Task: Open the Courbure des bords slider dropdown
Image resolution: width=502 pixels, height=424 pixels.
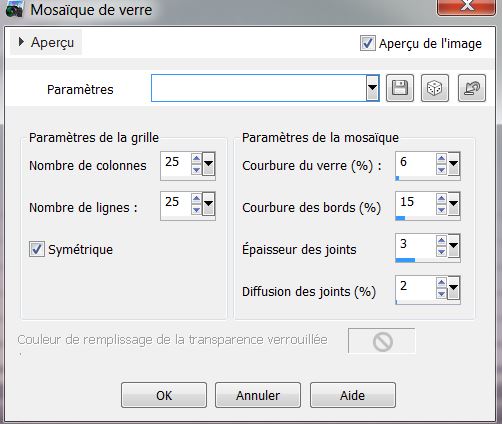Action: coord(453,204)
